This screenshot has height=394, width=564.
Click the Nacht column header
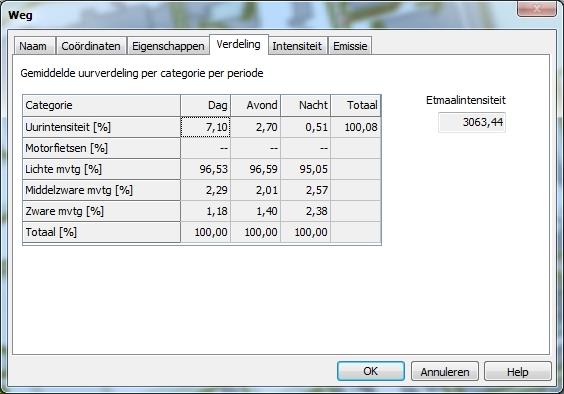306,105
